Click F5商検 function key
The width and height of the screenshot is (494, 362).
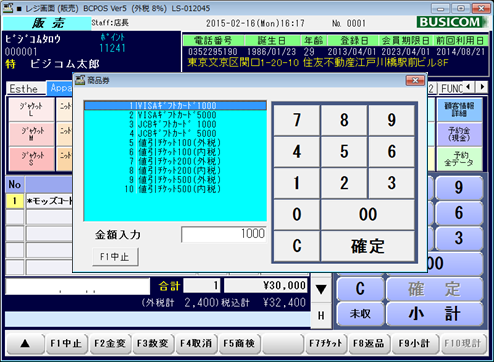point(239,343)
